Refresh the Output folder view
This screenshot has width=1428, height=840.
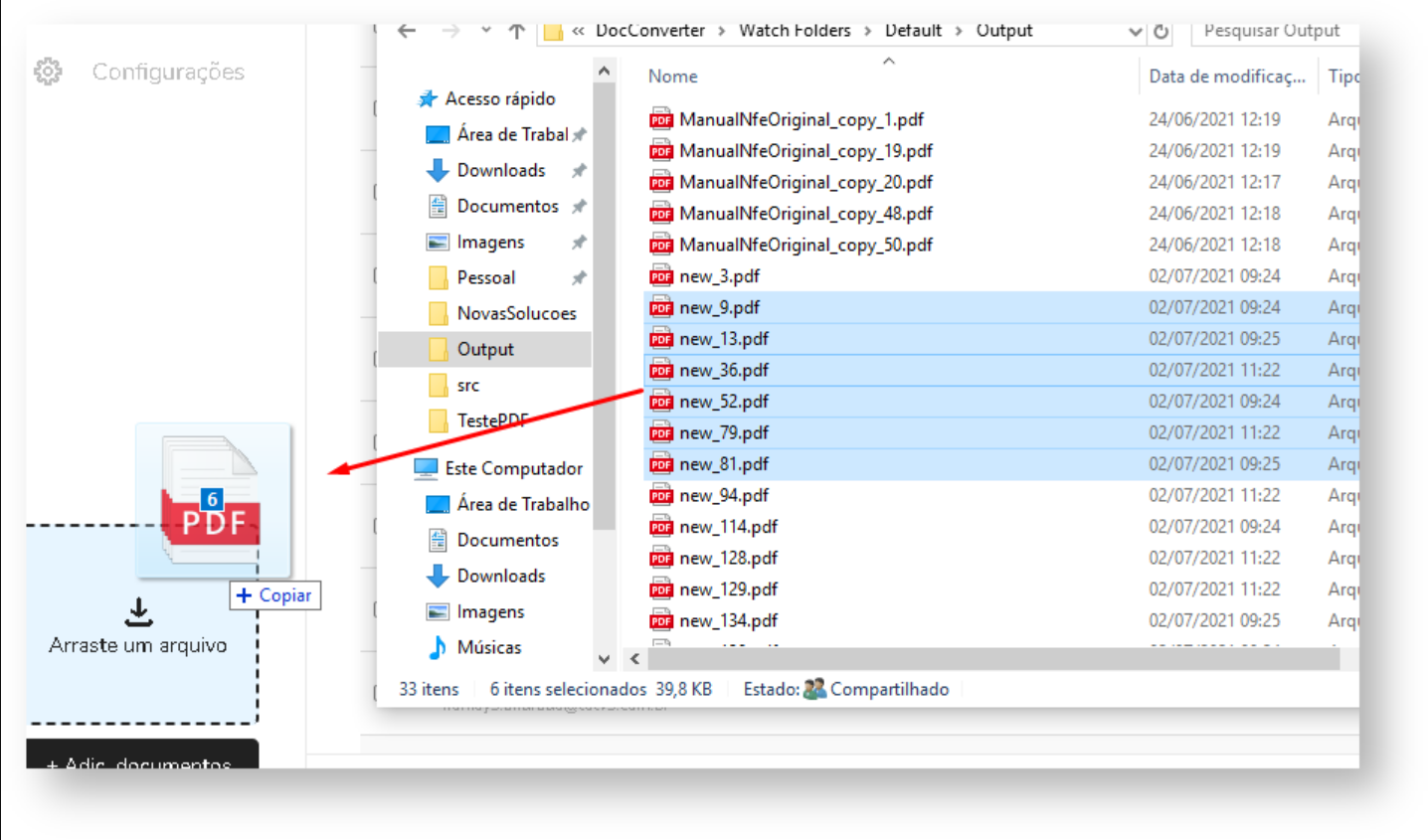(x=1160, y=32)
